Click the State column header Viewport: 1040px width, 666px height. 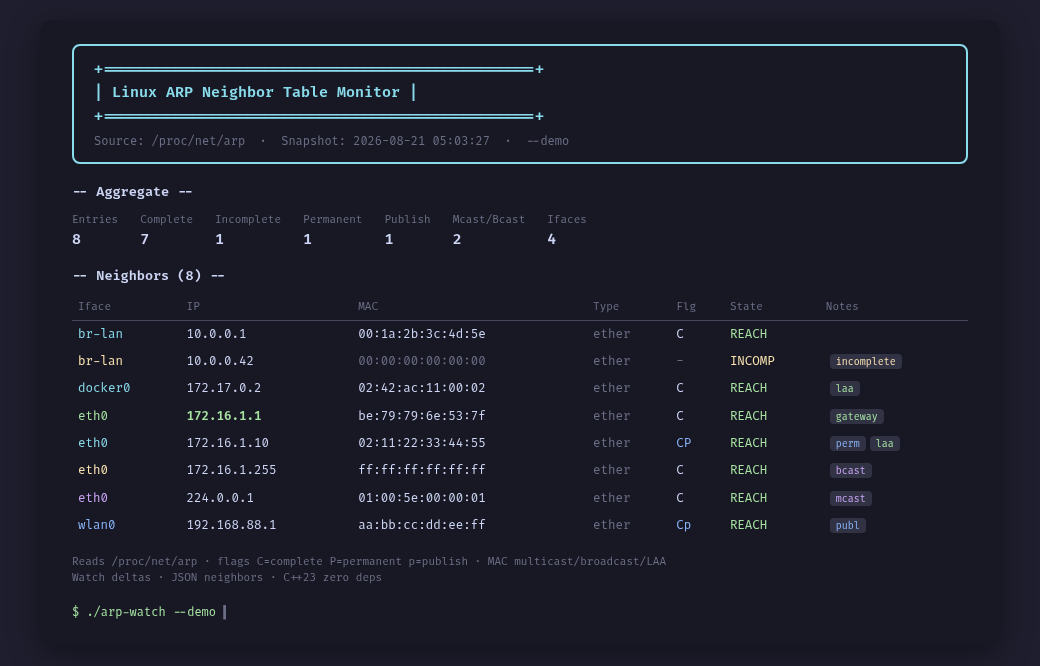(746, 306)
